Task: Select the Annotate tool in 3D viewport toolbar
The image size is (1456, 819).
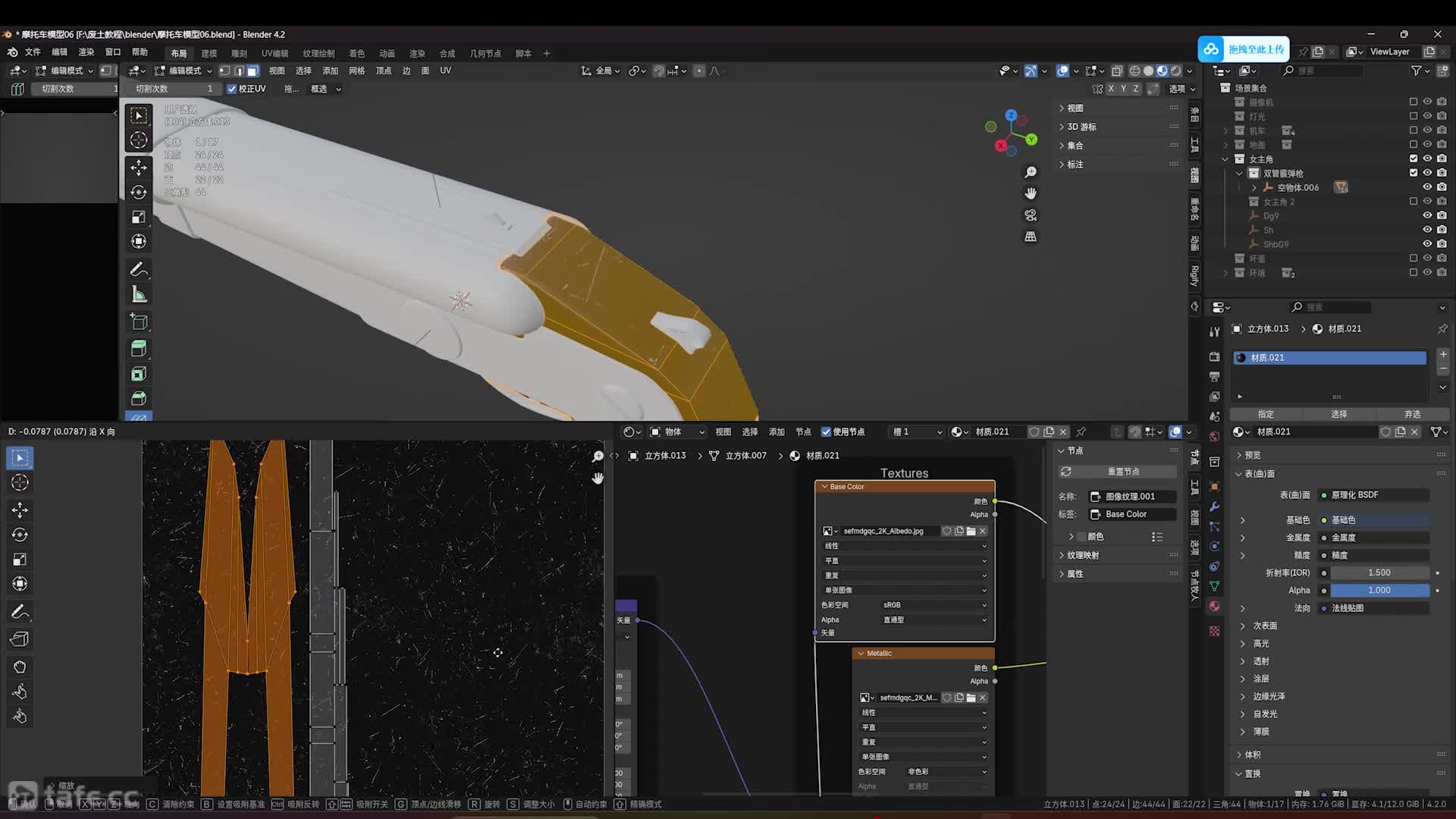Action: coord(139,270)
